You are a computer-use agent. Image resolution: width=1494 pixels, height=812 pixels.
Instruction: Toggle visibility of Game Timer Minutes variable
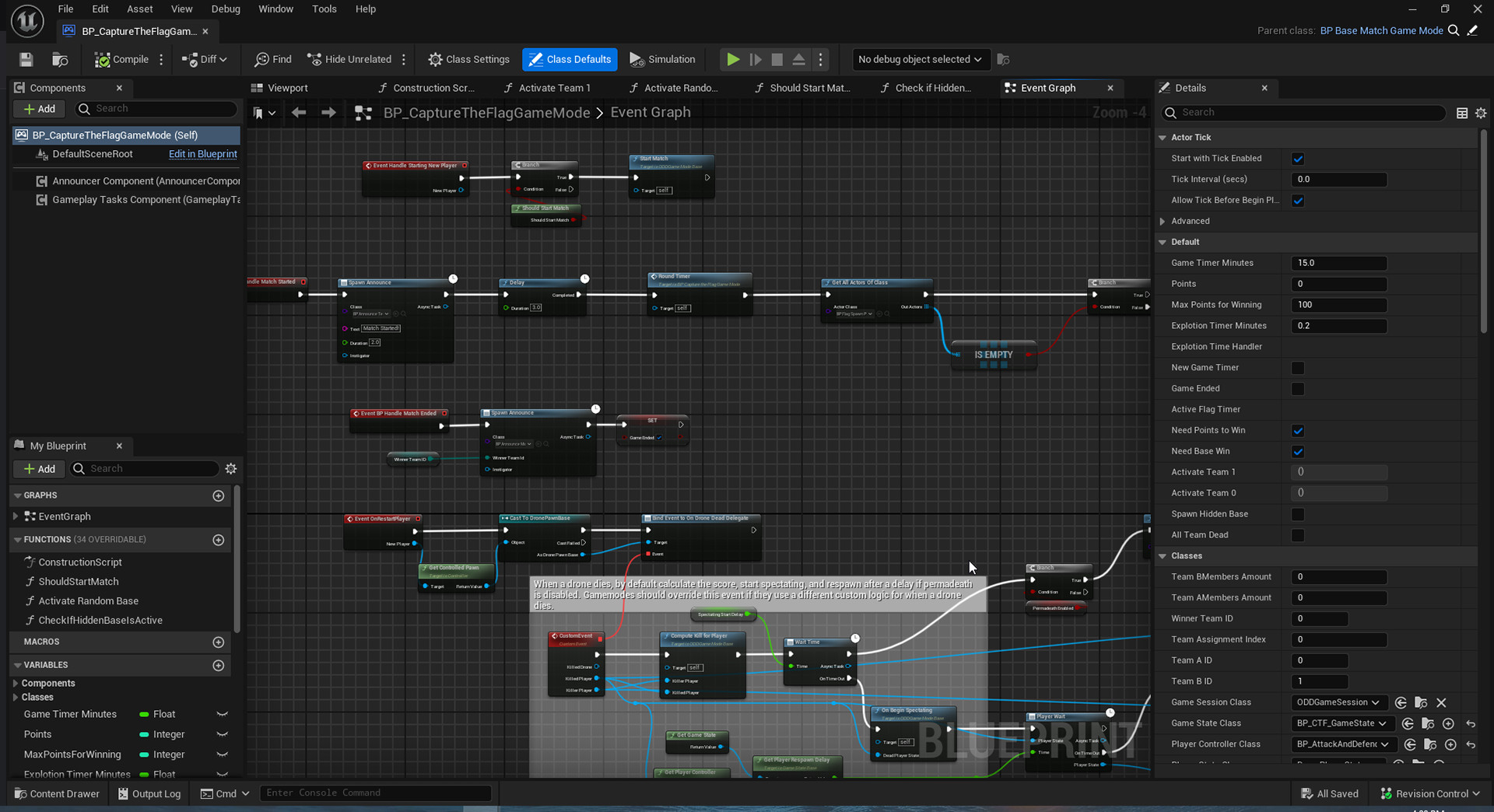(222, 714)
